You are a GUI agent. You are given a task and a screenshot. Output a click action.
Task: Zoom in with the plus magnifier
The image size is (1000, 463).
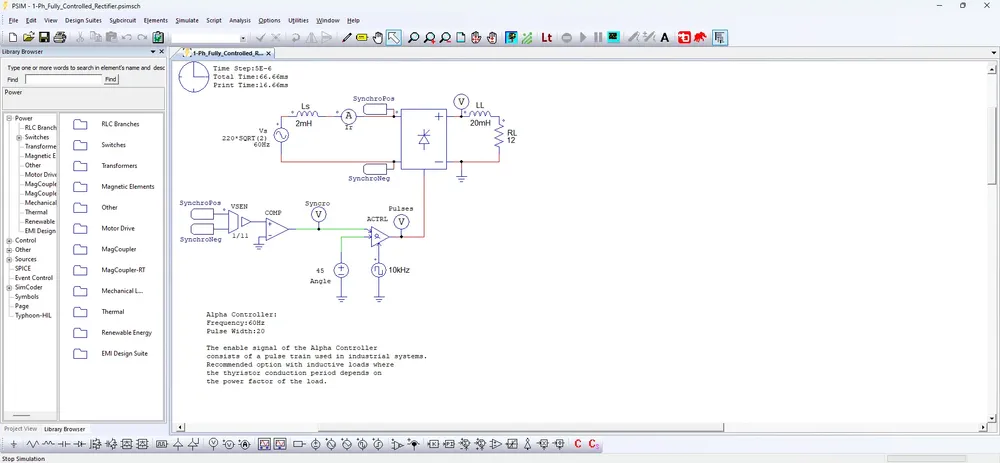429,38
